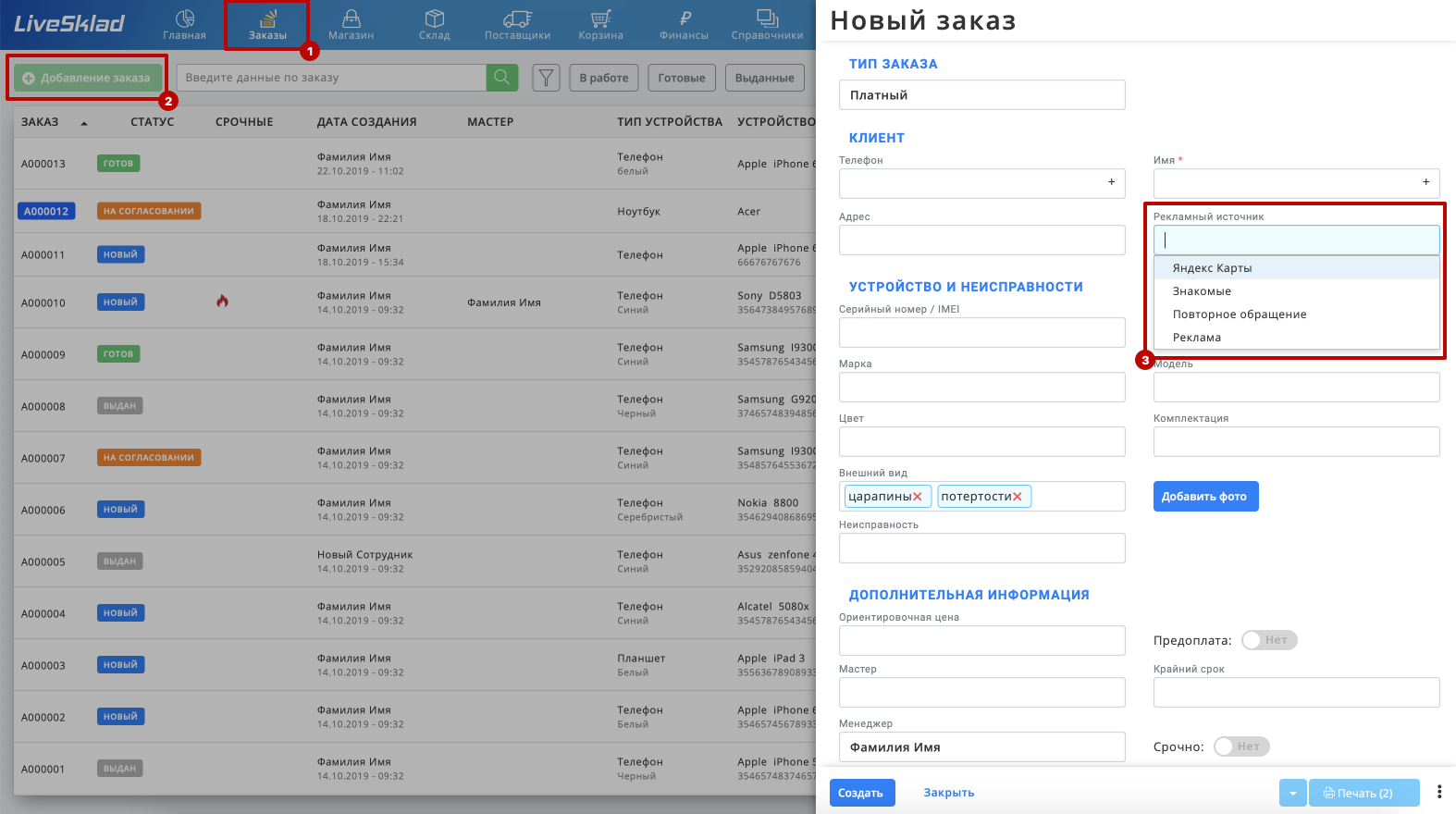
Task: Filter orders by Выданные
Action: point(765,78)
